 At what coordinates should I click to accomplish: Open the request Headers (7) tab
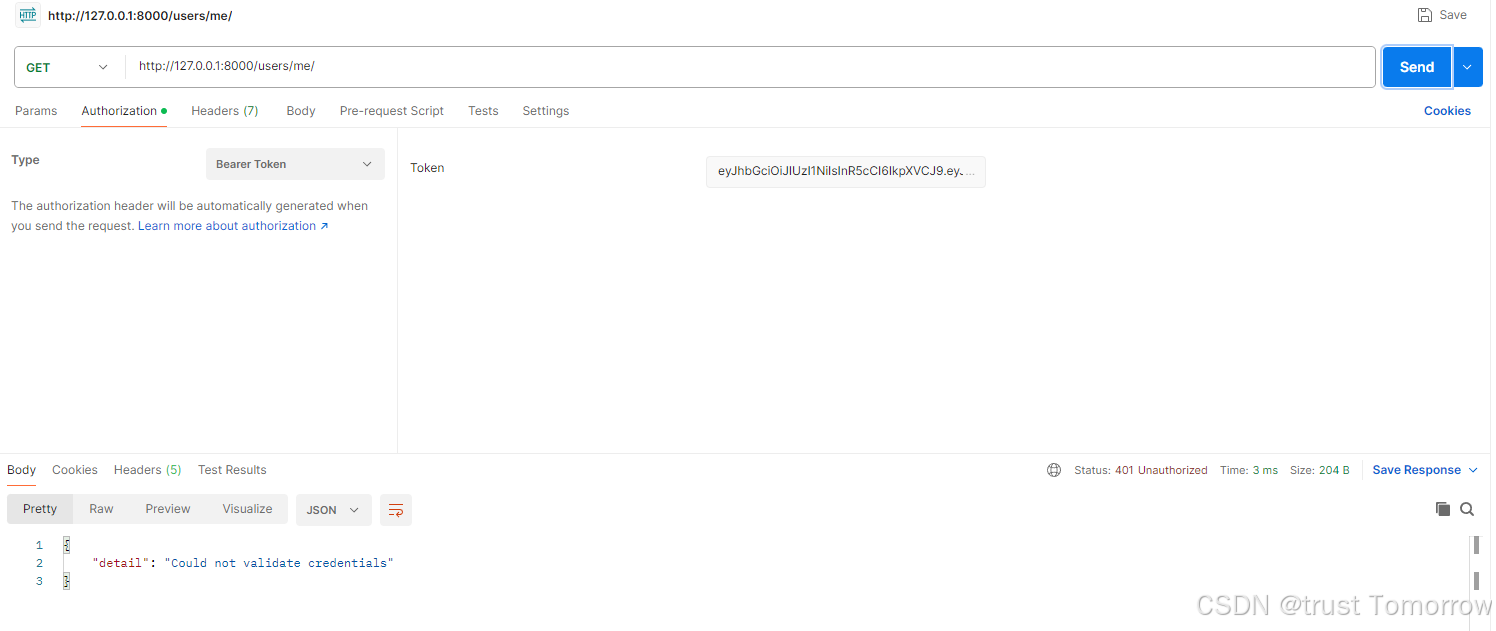[225, 111]
